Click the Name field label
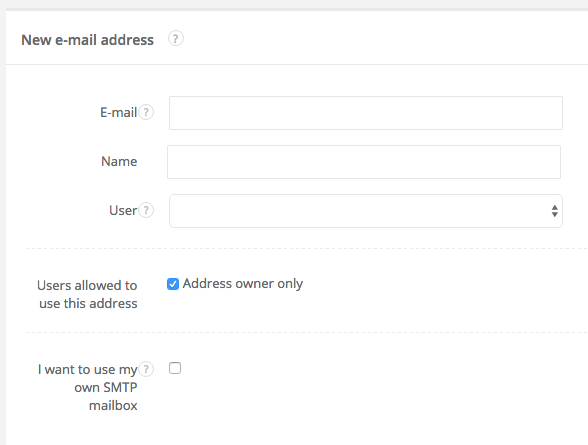This screenshot has height=445, width=588. pyautogui.click(x=119, y=161)
